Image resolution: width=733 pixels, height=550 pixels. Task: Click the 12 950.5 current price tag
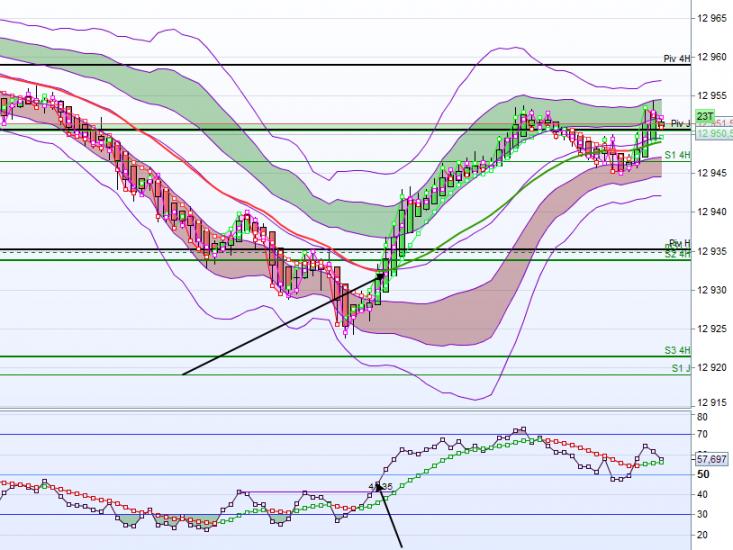click(x=714, y=134)
